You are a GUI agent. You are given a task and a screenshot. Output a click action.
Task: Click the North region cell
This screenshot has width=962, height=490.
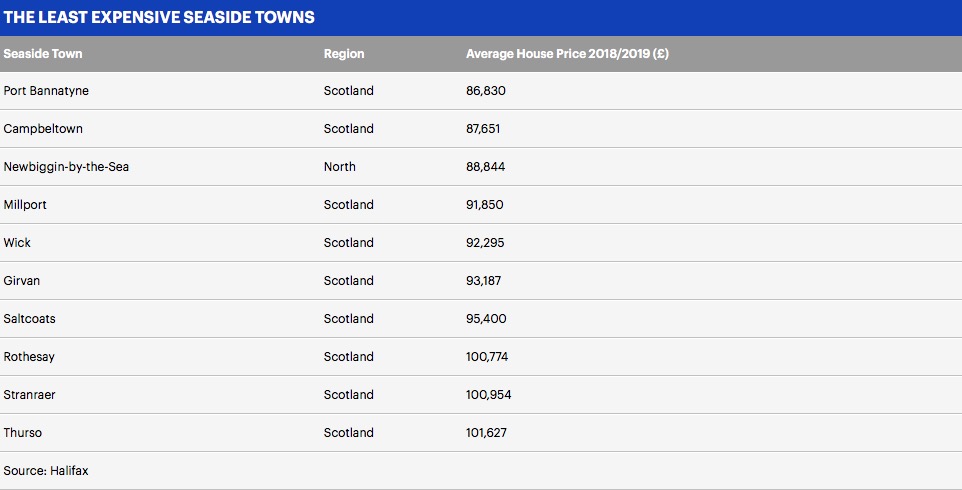[340, 167]
